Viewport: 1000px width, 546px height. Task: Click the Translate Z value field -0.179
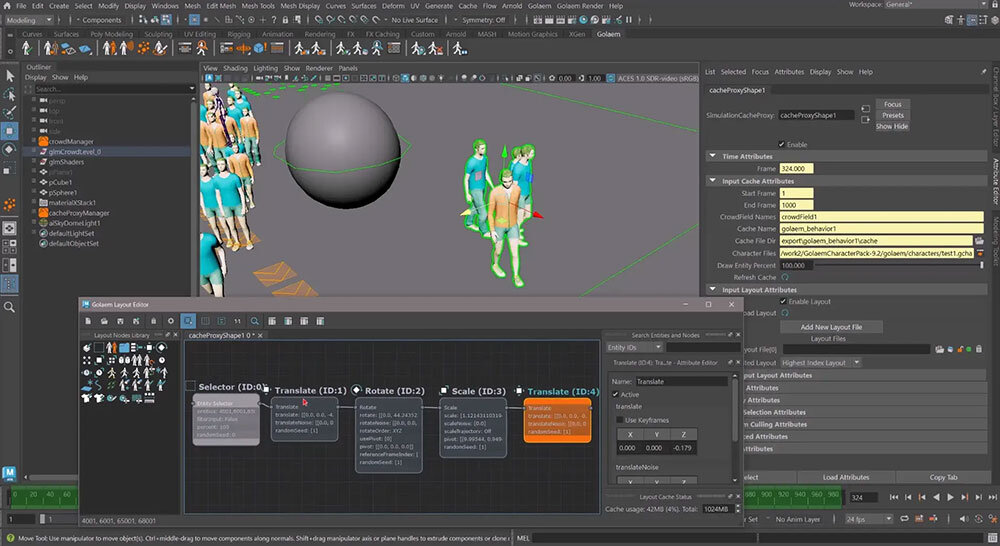tap(682, 448)
